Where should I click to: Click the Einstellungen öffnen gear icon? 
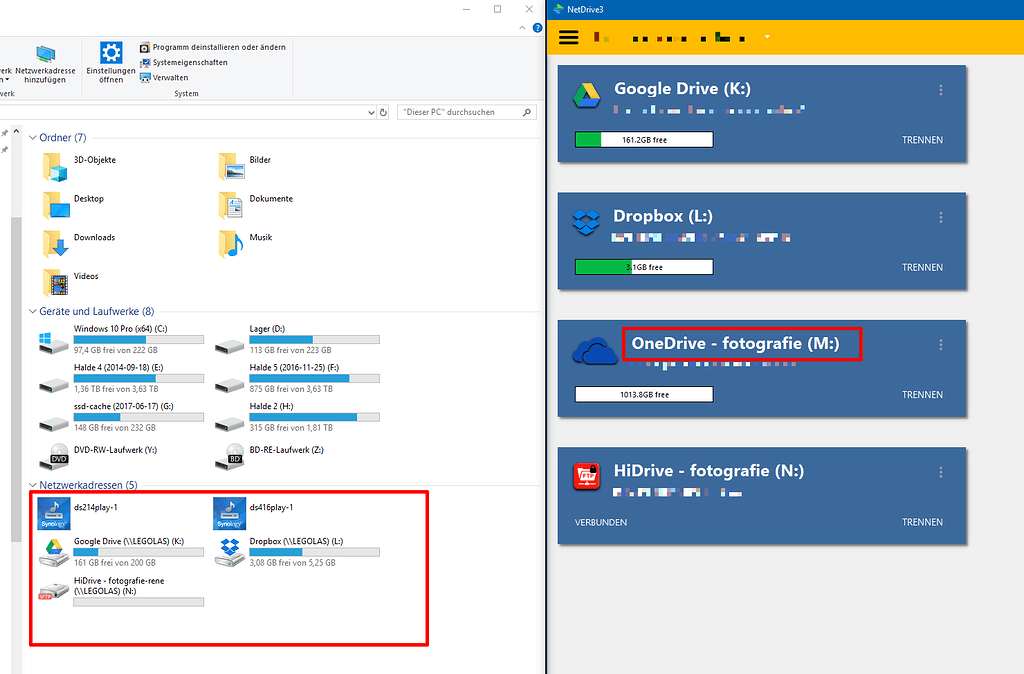111,53
